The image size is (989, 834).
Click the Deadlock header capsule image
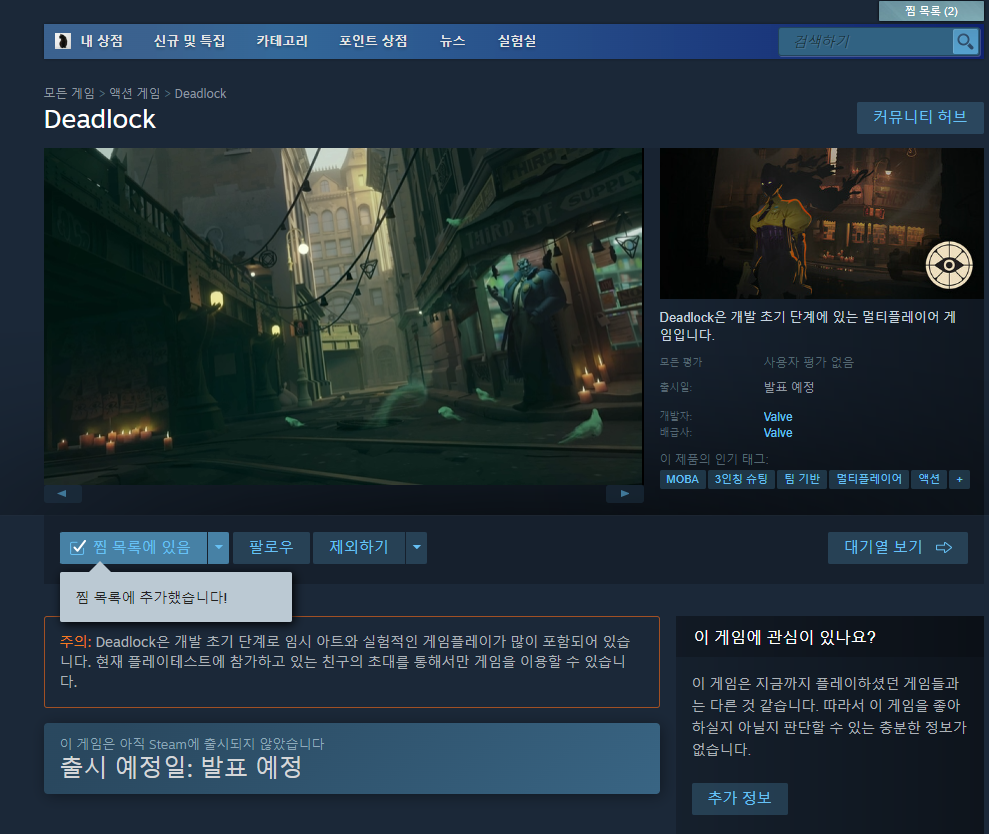pyautogui.click(x=821, y=223)
